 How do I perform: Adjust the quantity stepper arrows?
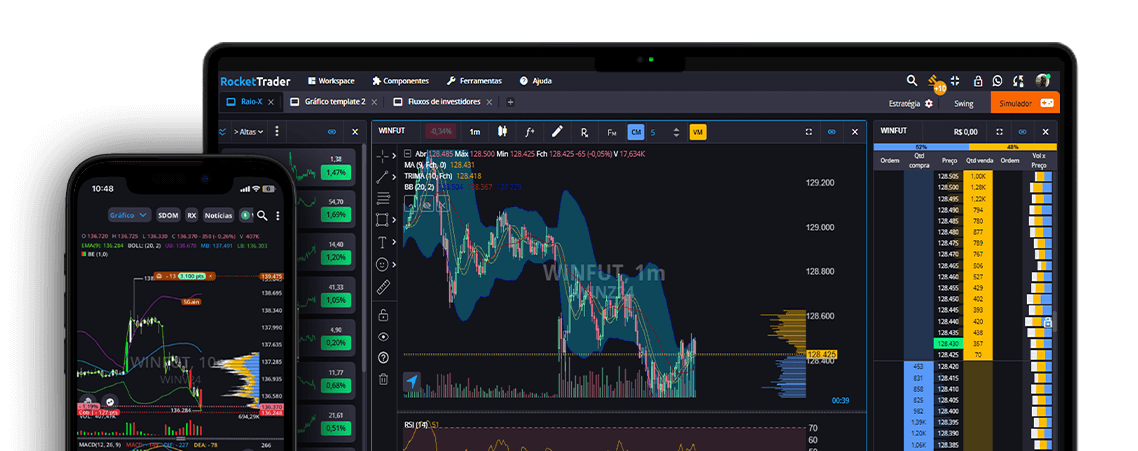(x=676, y=132)
